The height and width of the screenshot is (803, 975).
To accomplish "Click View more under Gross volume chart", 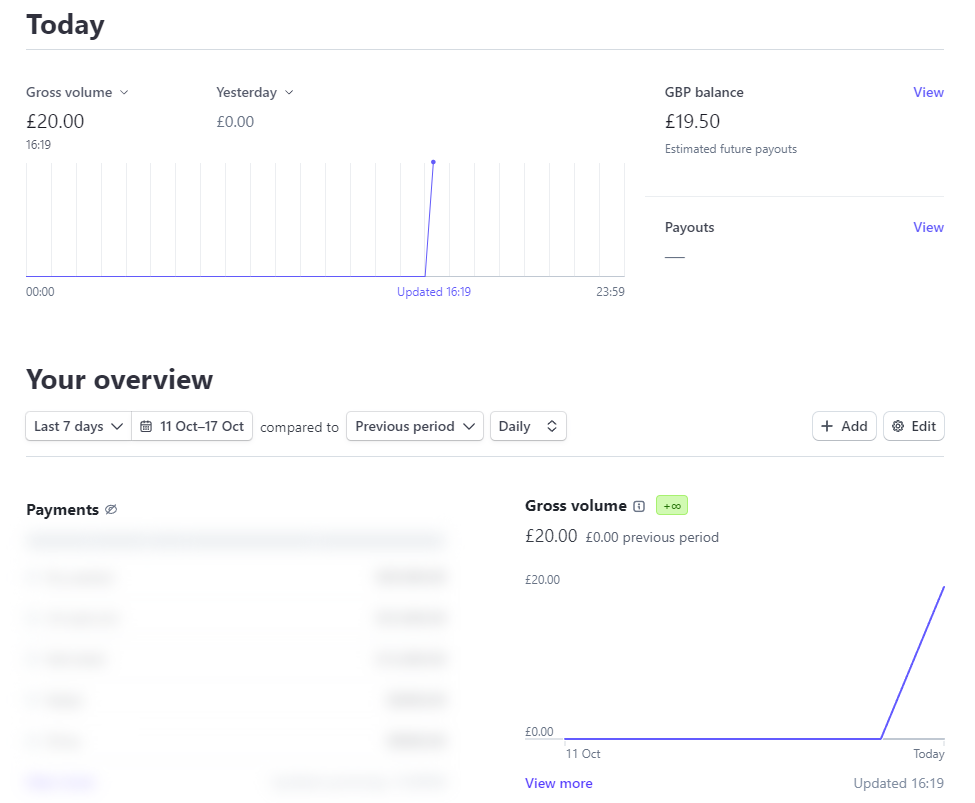I will 558,783.
